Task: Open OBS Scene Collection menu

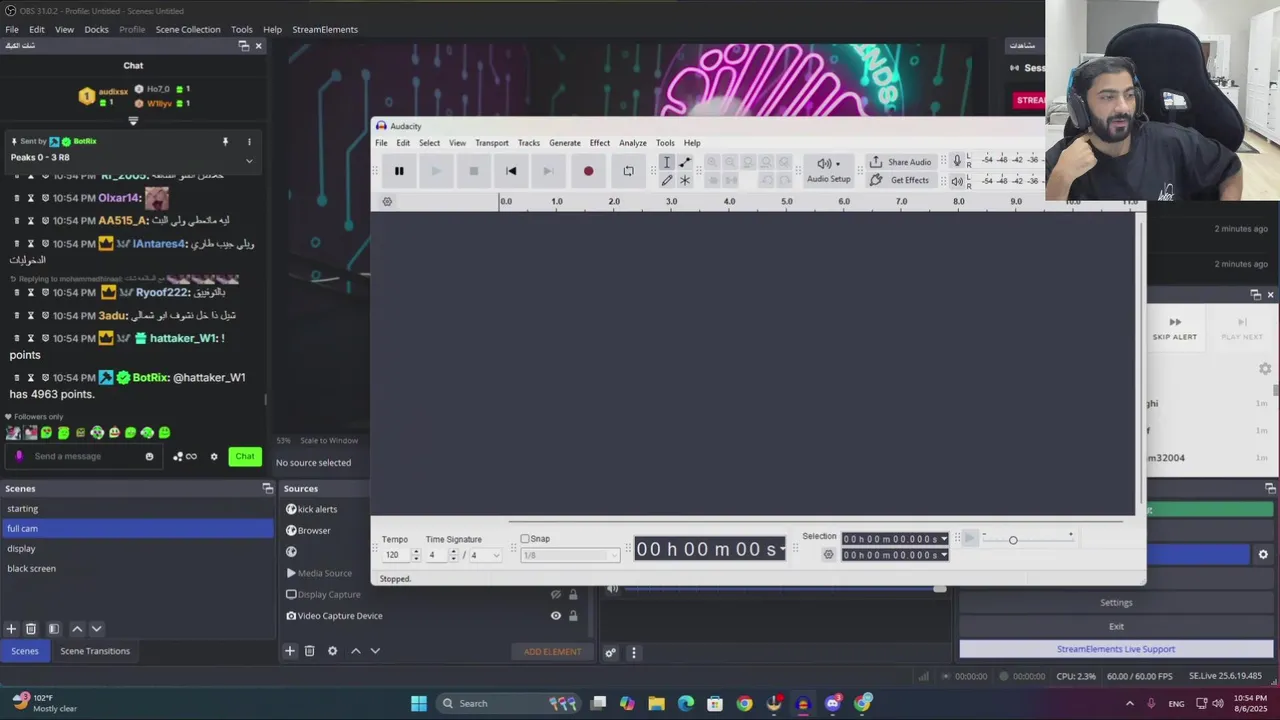Action: pos(188,29)
